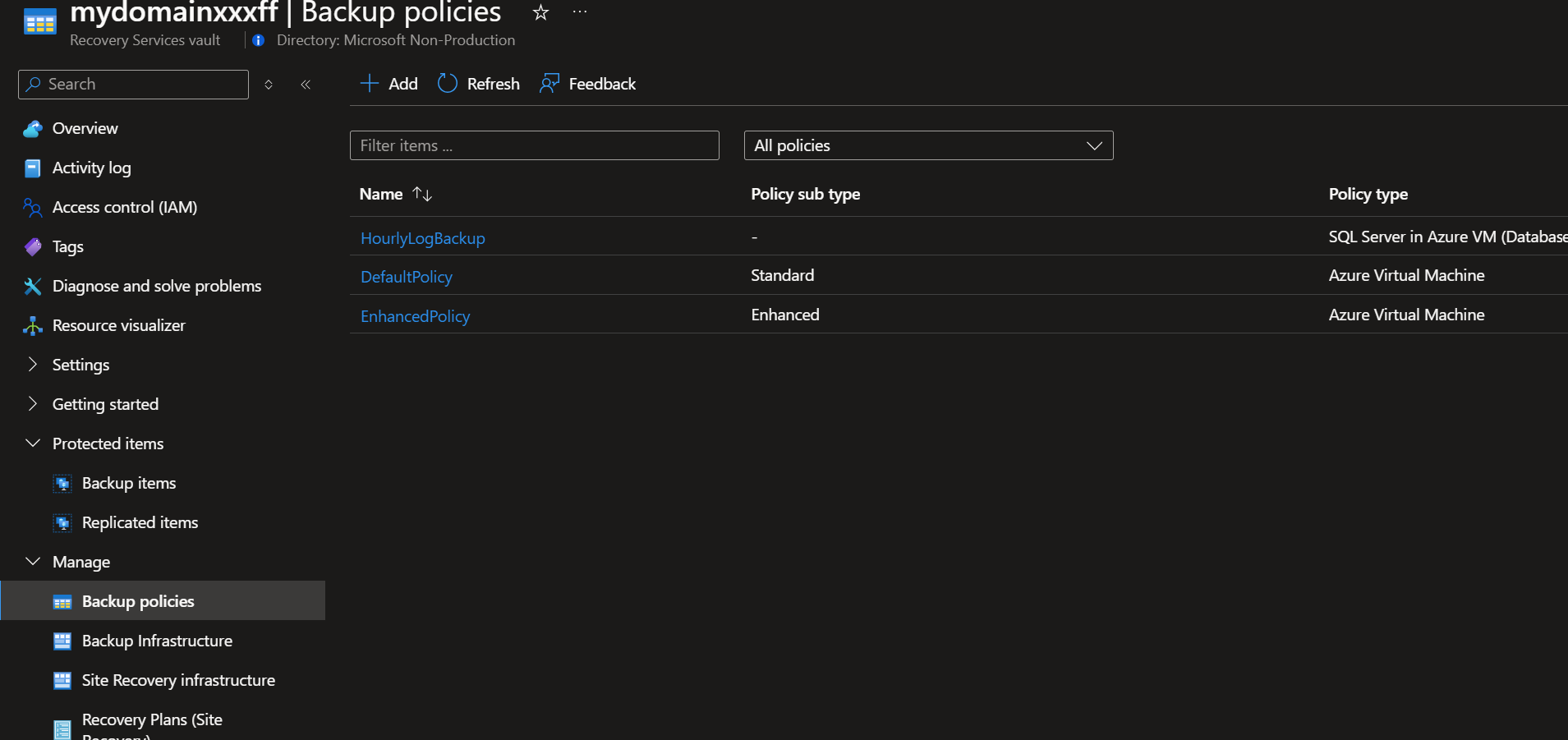The width and height of the screenshot is (1568, 740).
Task: Collapse the Protected items section
Action: 33,444
